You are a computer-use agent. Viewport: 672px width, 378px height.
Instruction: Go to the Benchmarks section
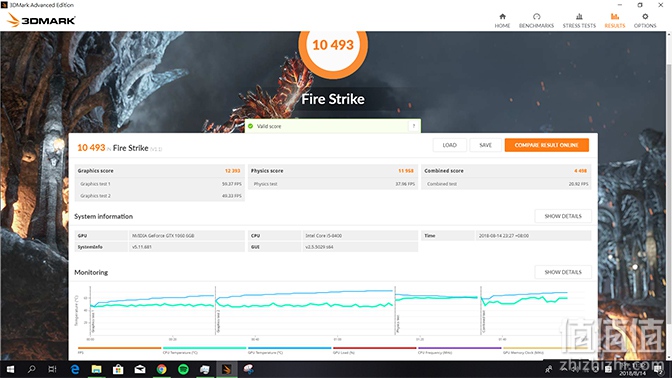point(536,20)
